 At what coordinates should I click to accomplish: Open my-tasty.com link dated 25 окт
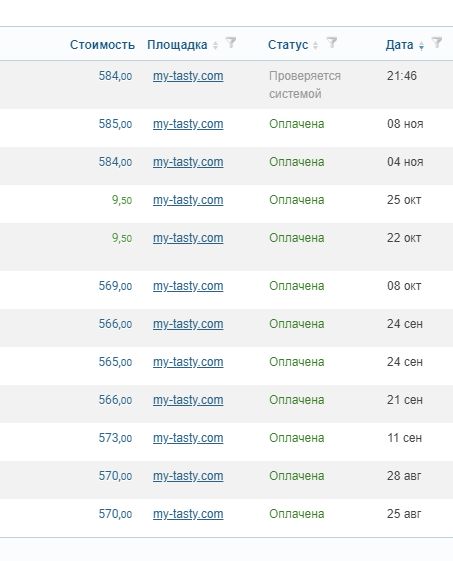point(188,200)
